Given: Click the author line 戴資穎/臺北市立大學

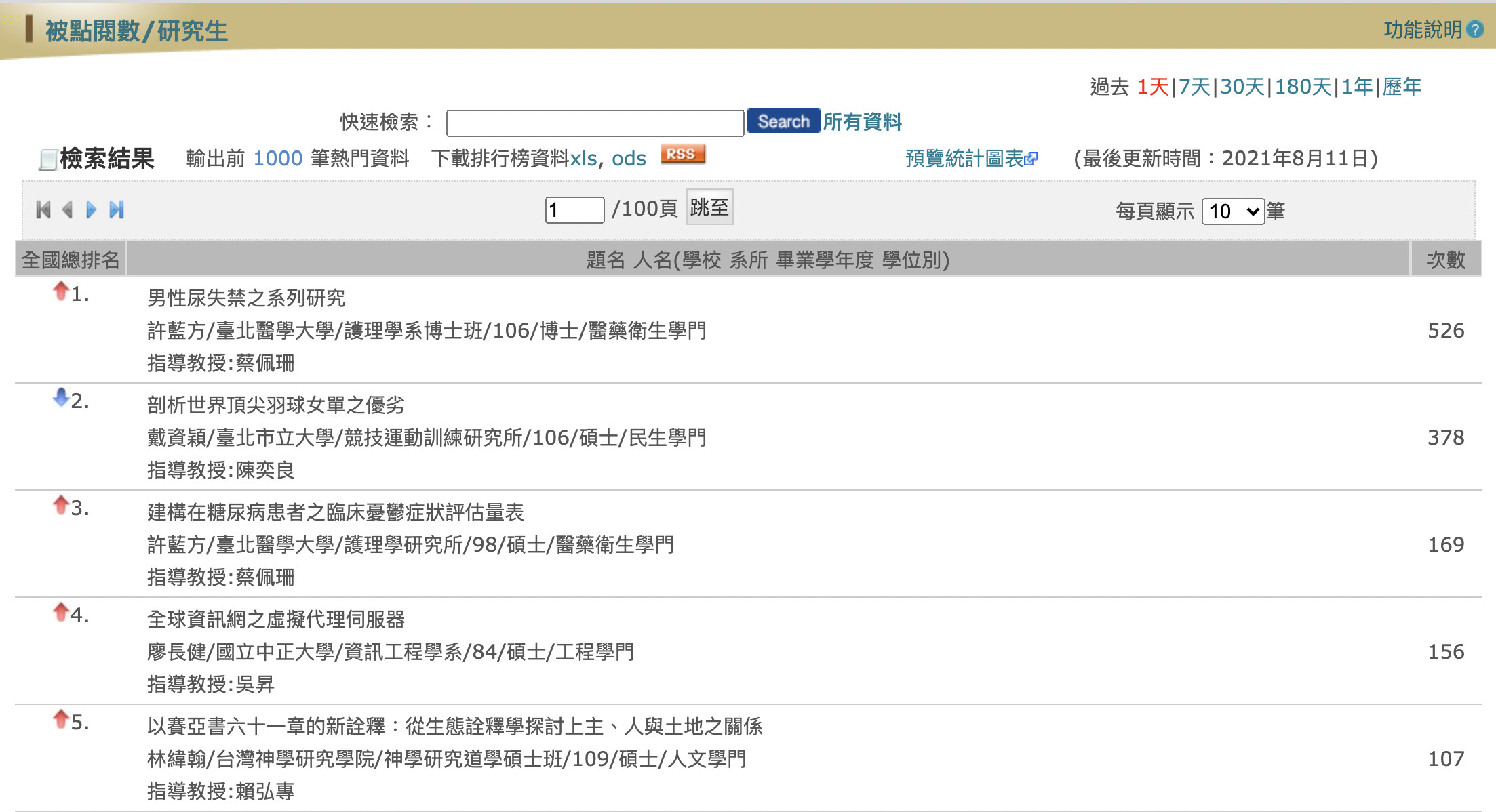Looking at the screenshot, I should point(427,438).
